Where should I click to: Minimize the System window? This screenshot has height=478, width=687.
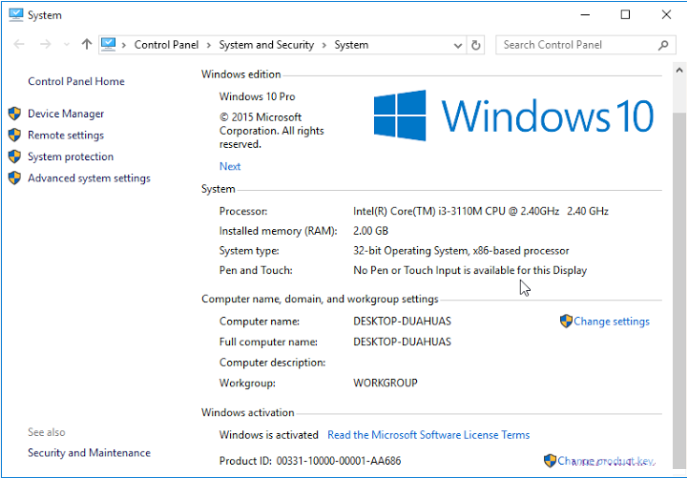click(x=585, y=15)
